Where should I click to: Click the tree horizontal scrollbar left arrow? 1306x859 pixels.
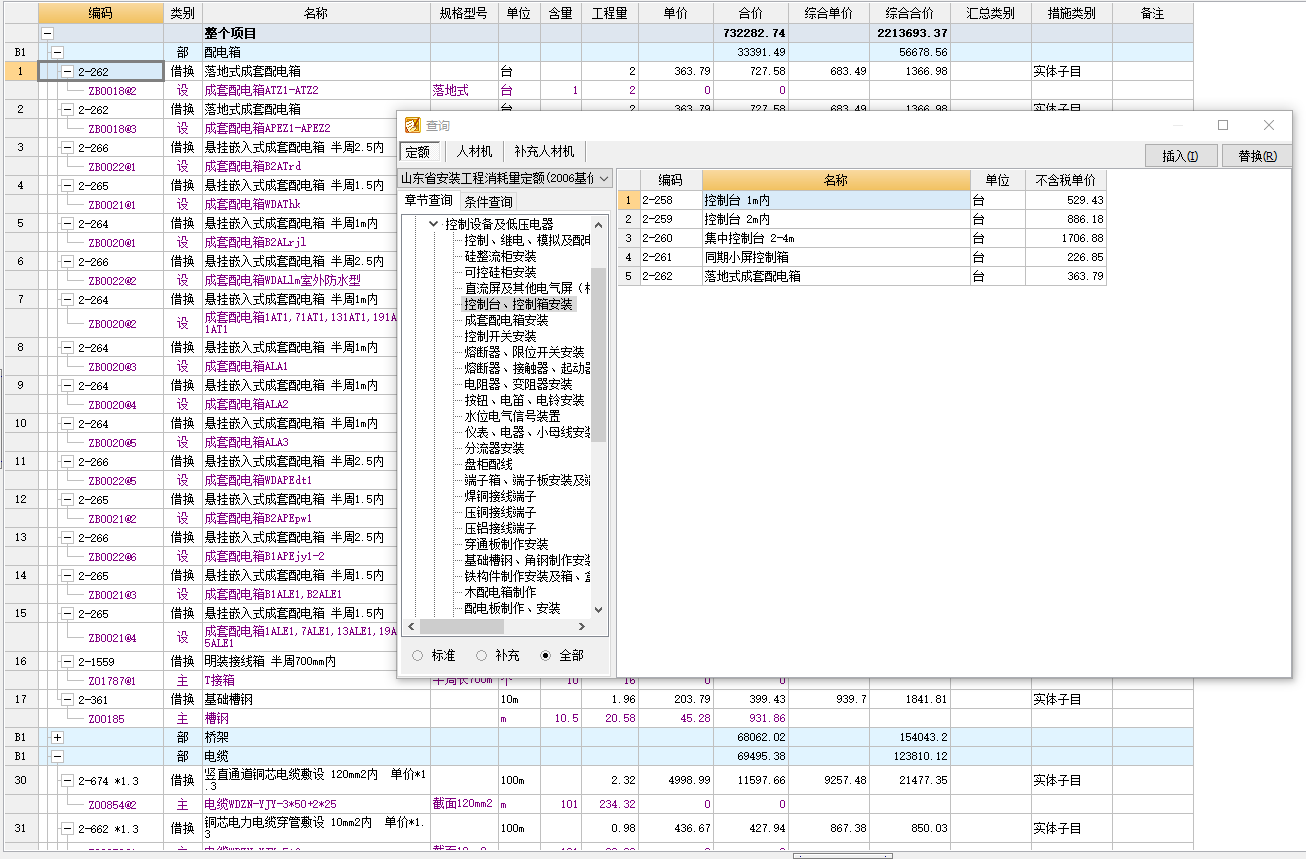point(409,627)
